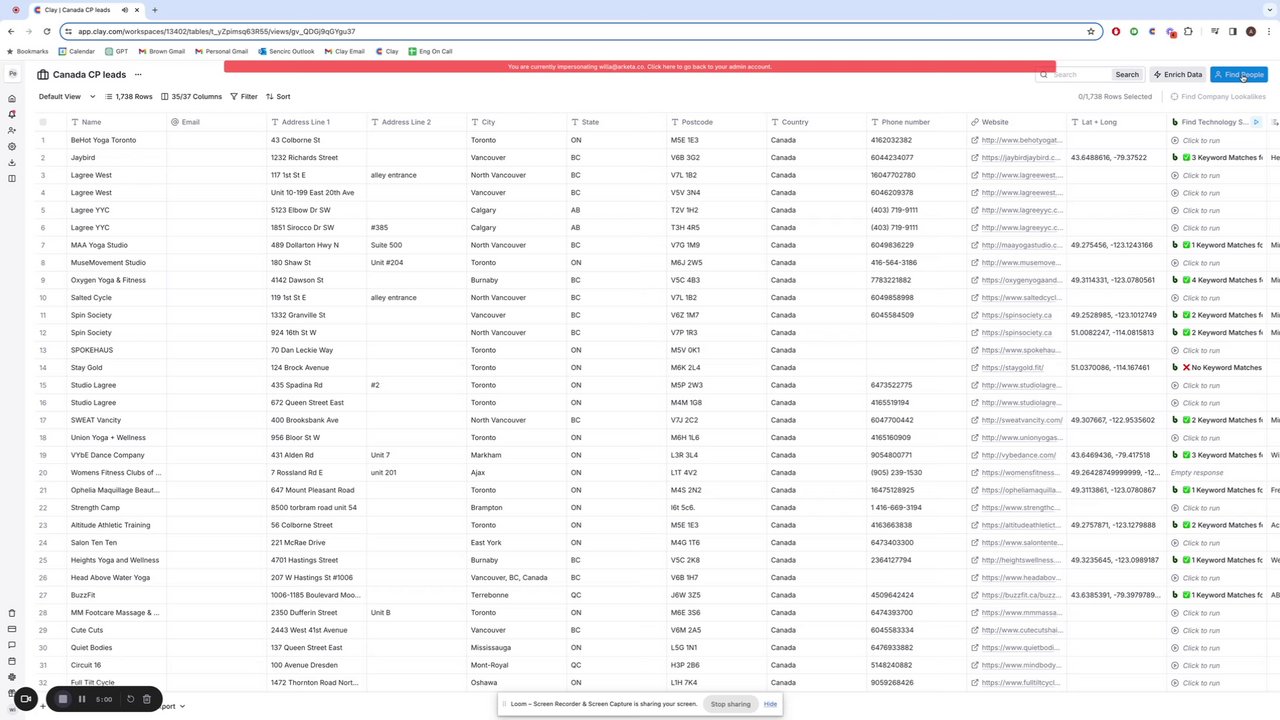Open the people icon in the left sidebar

tap(12, 131)
